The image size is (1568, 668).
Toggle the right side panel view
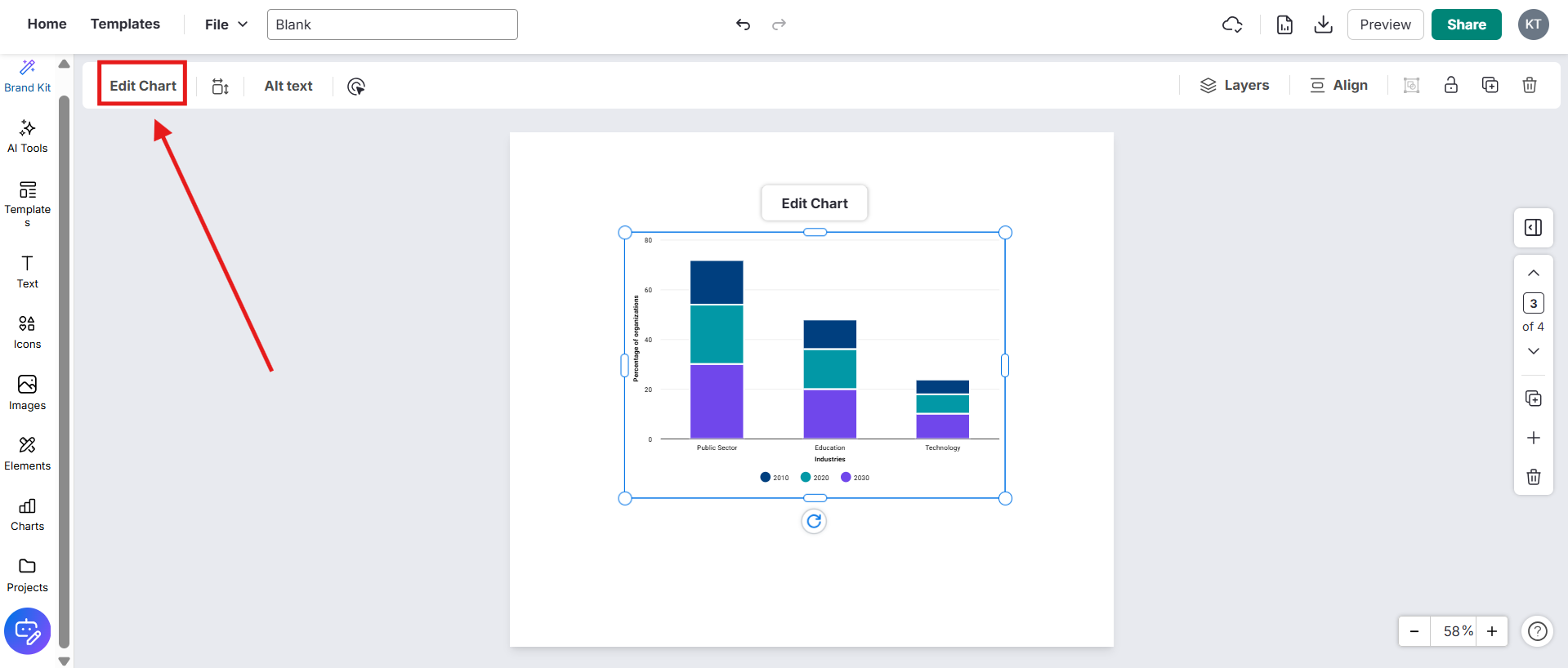pos(1533,228)
